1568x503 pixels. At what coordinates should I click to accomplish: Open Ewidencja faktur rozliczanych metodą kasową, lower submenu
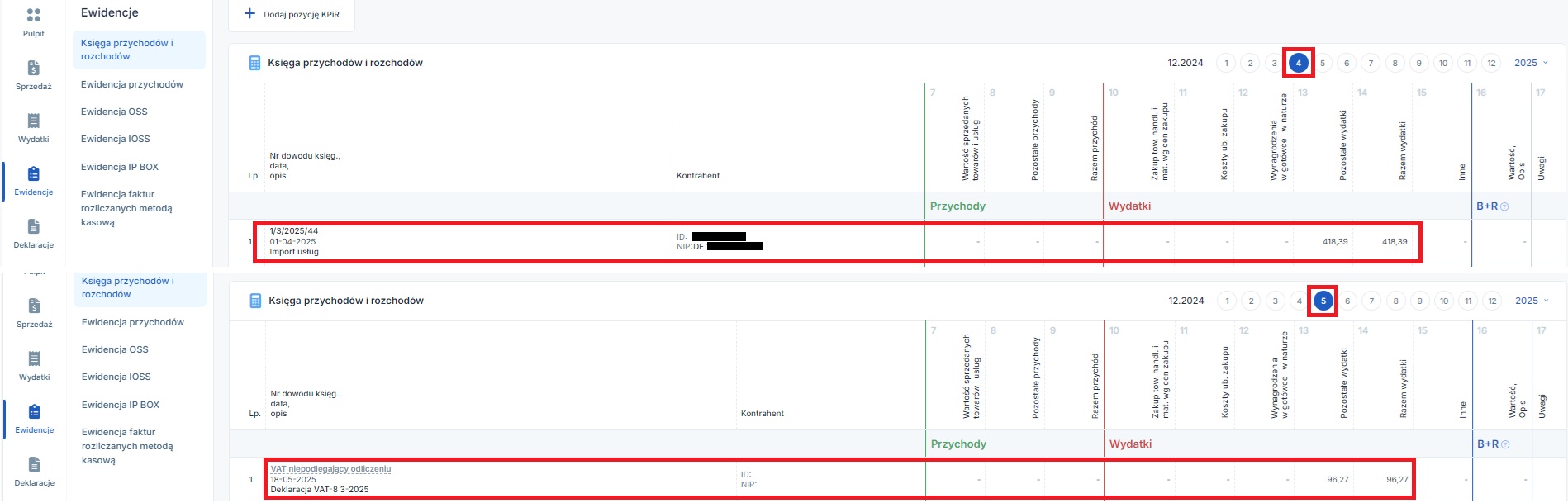tap(127, 446)
